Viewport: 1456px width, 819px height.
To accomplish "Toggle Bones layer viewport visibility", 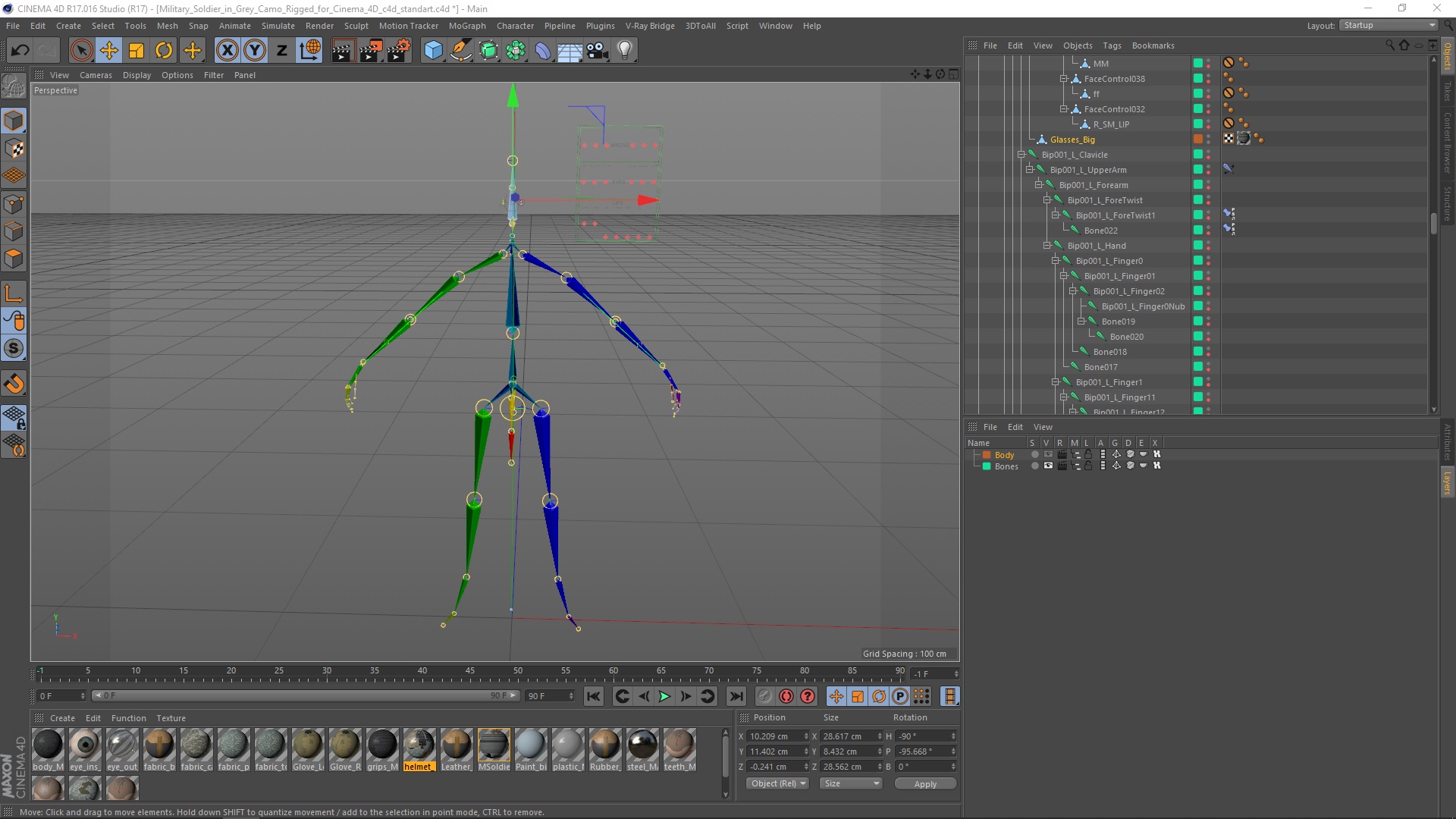I will coord(1048,466).
